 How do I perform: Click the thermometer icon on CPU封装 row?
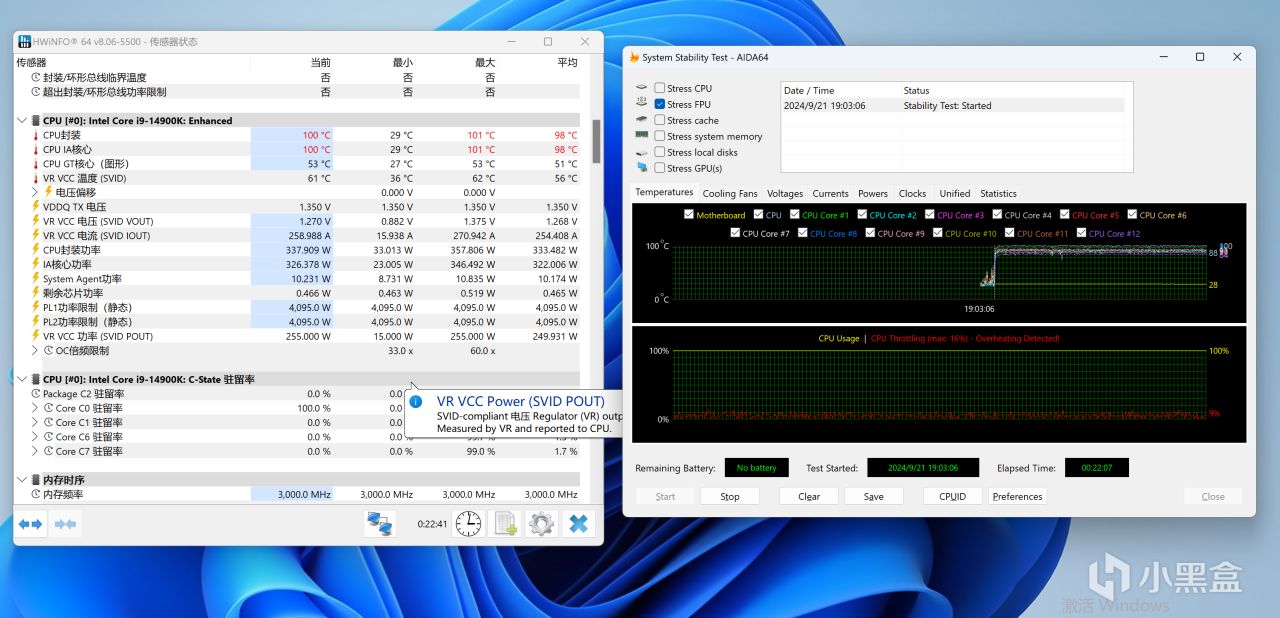[36, 135]
